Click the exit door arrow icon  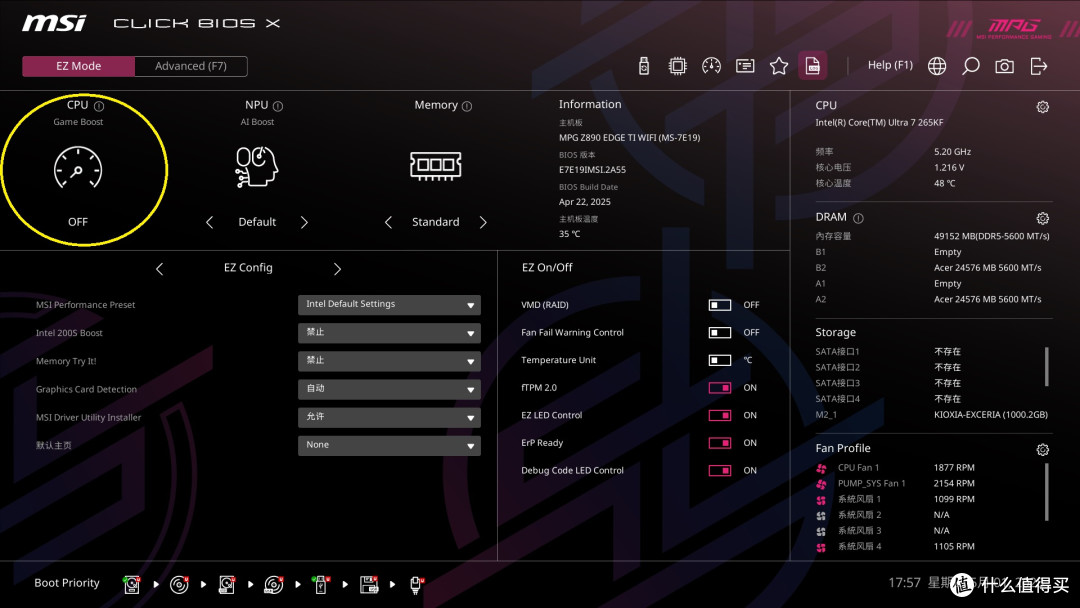(1039, 66)
